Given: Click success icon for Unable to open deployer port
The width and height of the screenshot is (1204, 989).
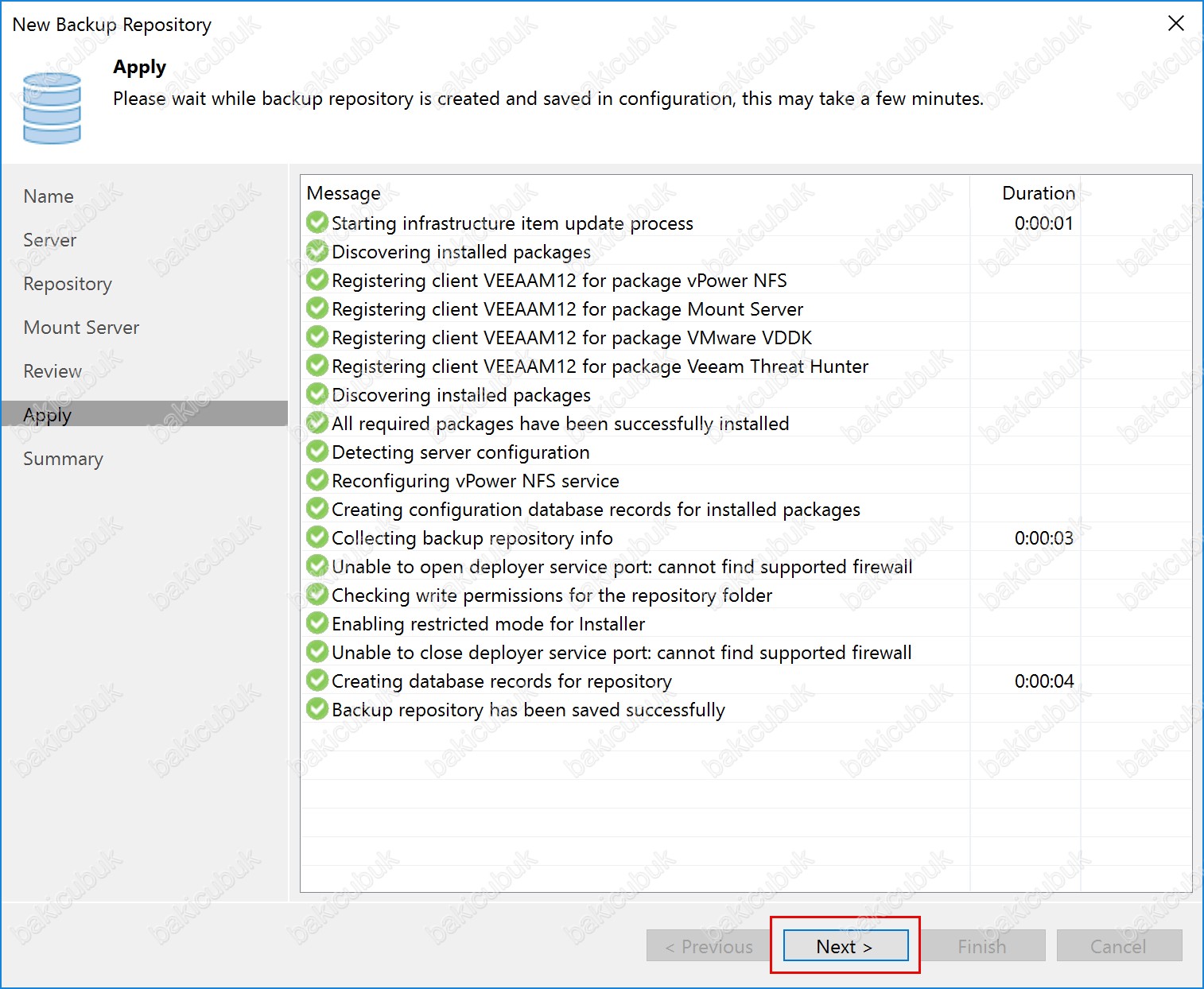Looking at the screenshot, I should [x=317, y=566].
